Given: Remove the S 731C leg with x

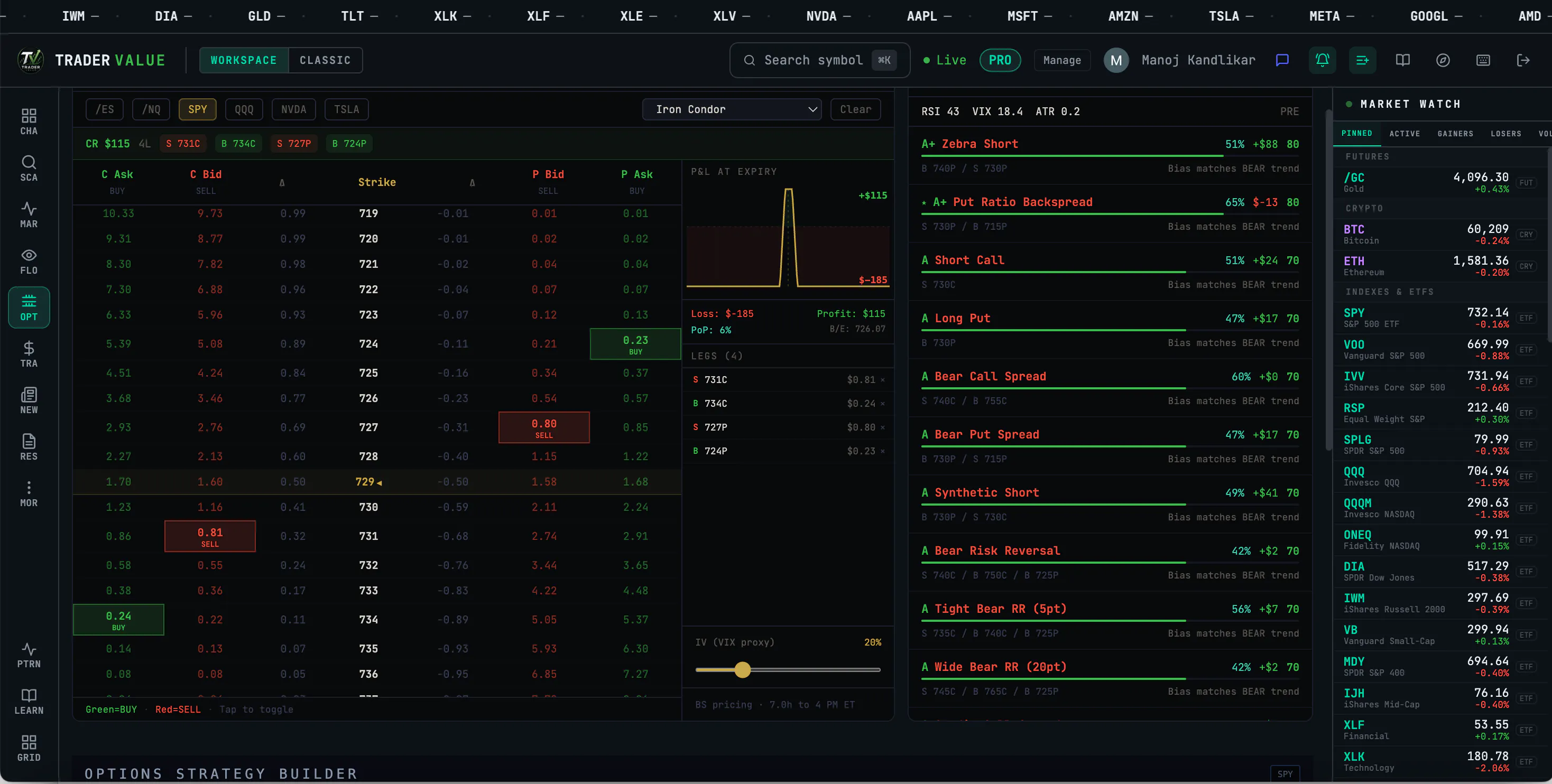Looking at the screenshot, I should tap(883, 380).
